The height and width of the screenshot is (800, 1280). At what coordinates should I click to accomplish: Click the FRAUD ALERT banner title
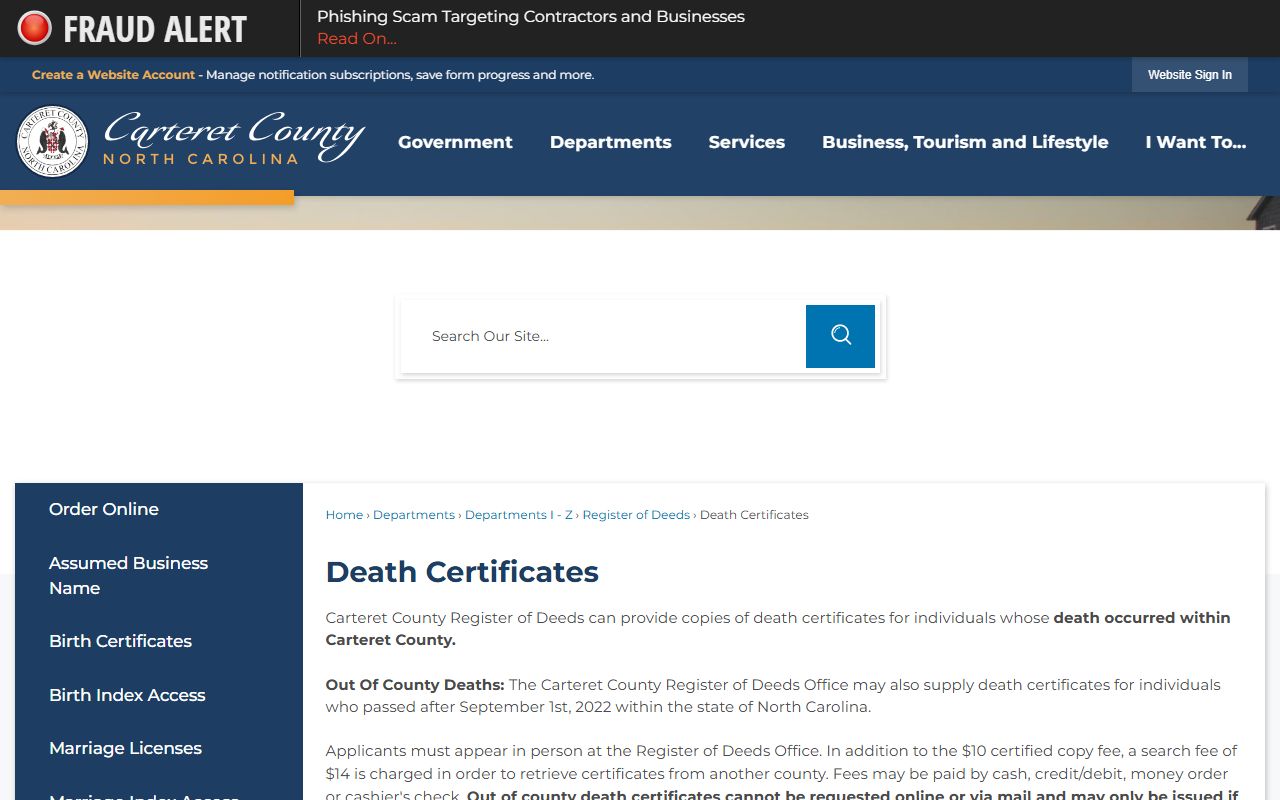pyautogui.click(x=155, y=29)
